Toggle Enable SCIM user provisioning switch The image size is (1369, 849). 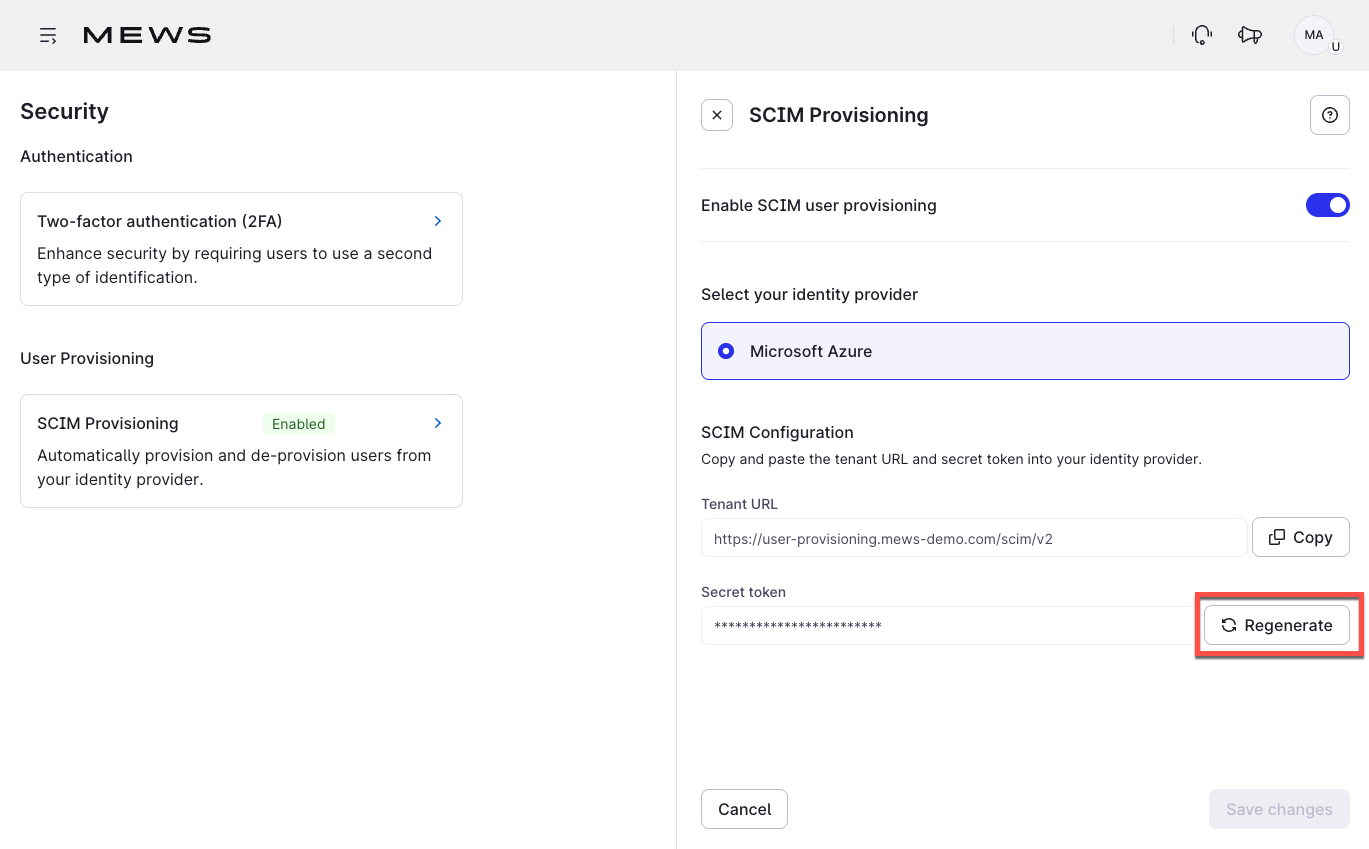point(1328,205)
